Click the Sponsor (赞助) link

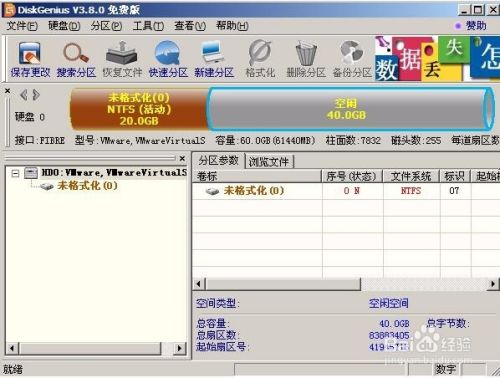click(x=476, y=25)
